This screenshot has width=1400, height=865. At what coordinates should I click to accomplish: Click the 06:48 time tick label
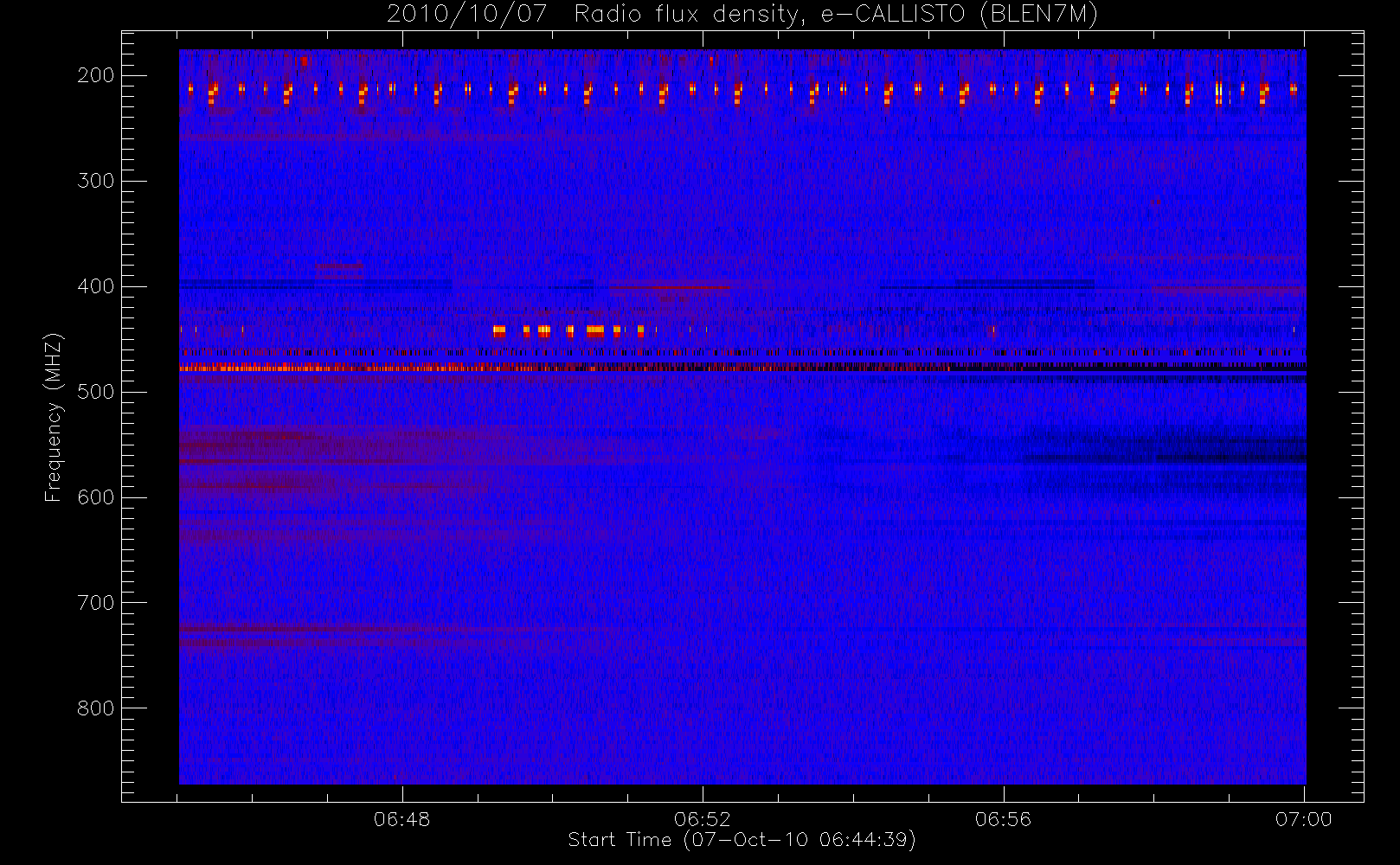coord(402,819)
